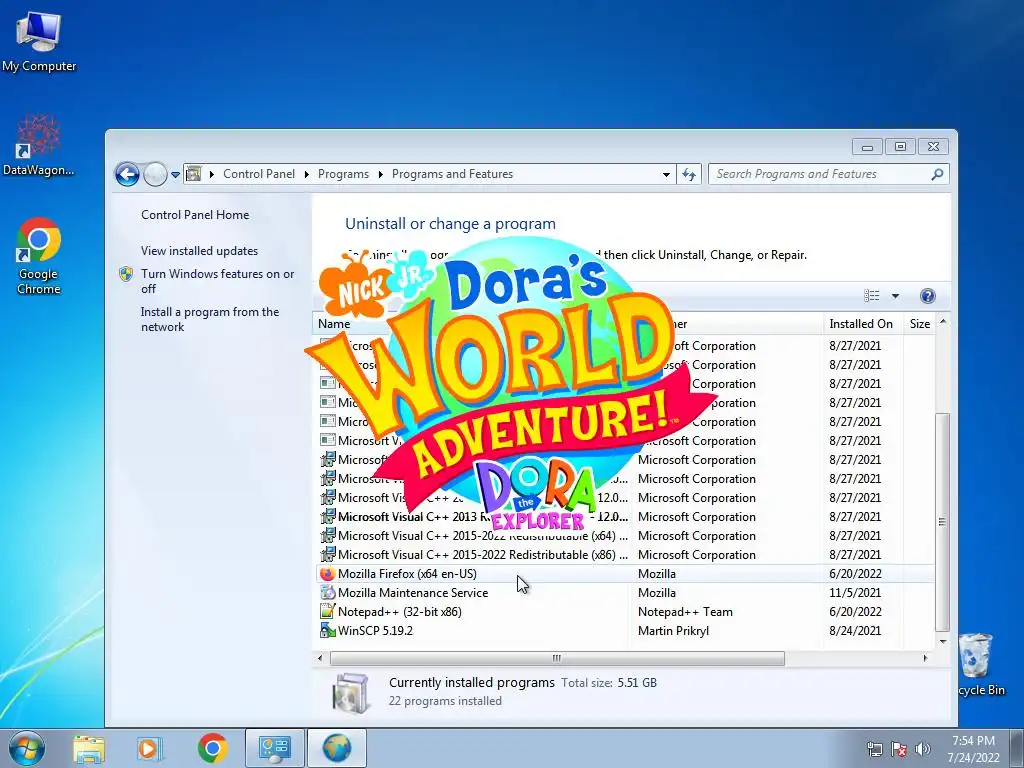
Task: Click the taskbar clock showing 7:54 PM
Action: (x=973, y=749)
